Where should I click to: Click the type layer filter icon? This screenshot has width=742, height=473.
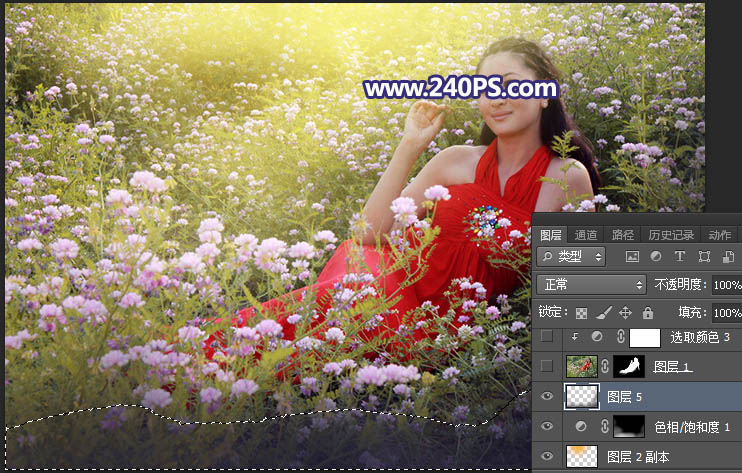680,257
